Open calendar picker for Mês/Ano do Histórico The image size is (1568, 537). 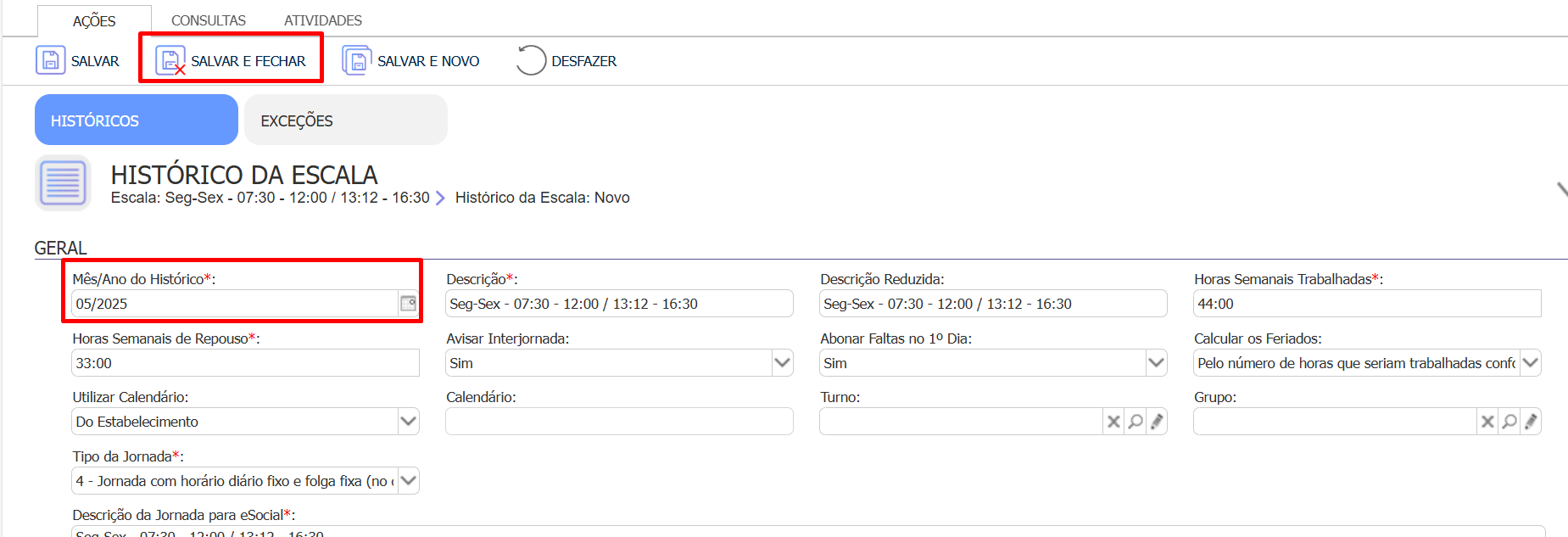(x=409, y=304)
